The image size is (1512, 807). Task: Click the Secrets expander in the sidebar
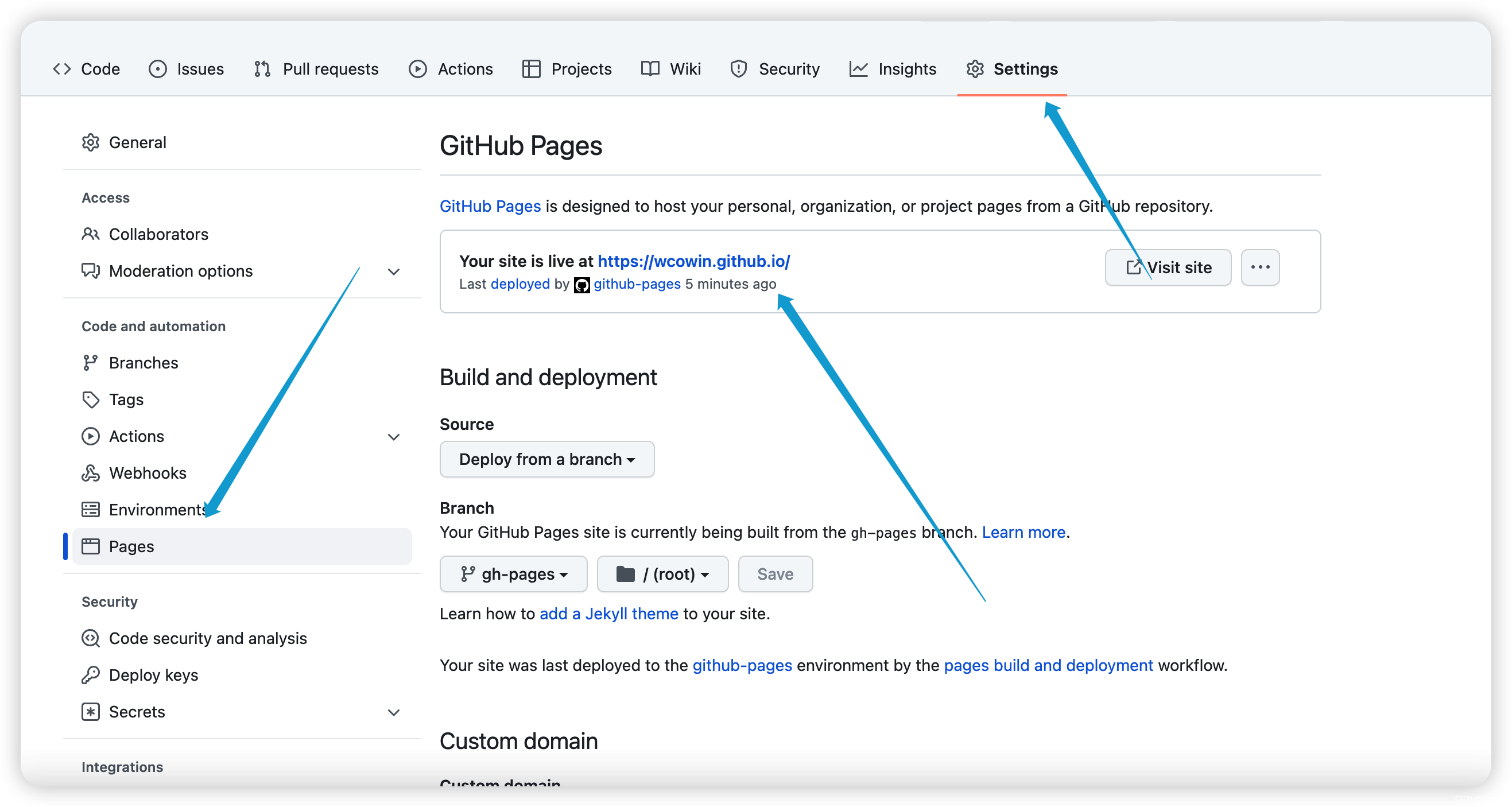[x=395, y=711]
